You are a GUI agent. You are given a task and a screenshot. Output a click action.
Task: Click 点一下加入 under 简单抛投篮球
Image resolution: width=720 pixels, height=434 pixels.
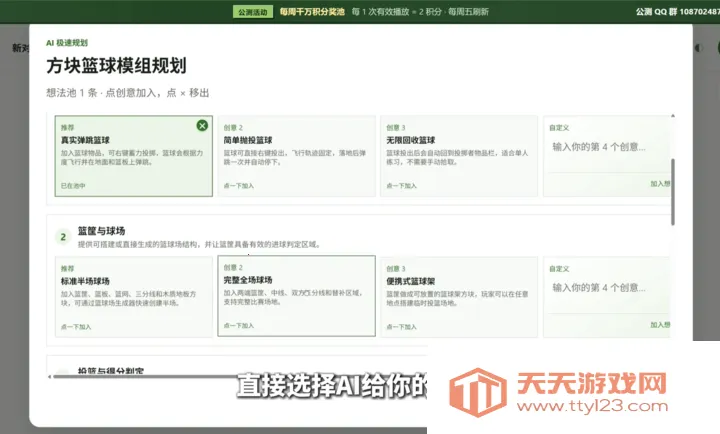click(x=239, y=186)
